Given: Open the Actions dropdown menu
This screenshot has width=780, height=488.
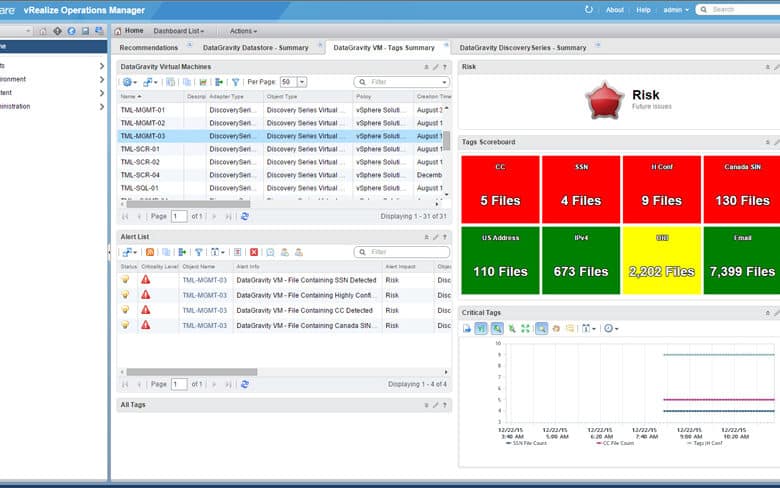Looking at the screenshot, I should (x=243, y=31).
